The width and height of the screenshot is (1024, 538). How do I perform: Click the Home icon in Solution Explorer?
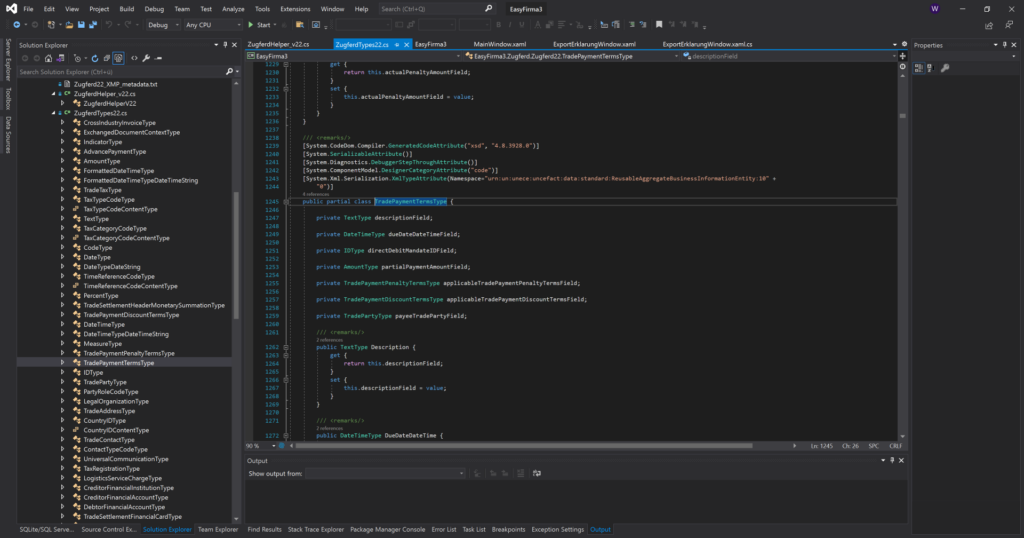click(48, 58)
